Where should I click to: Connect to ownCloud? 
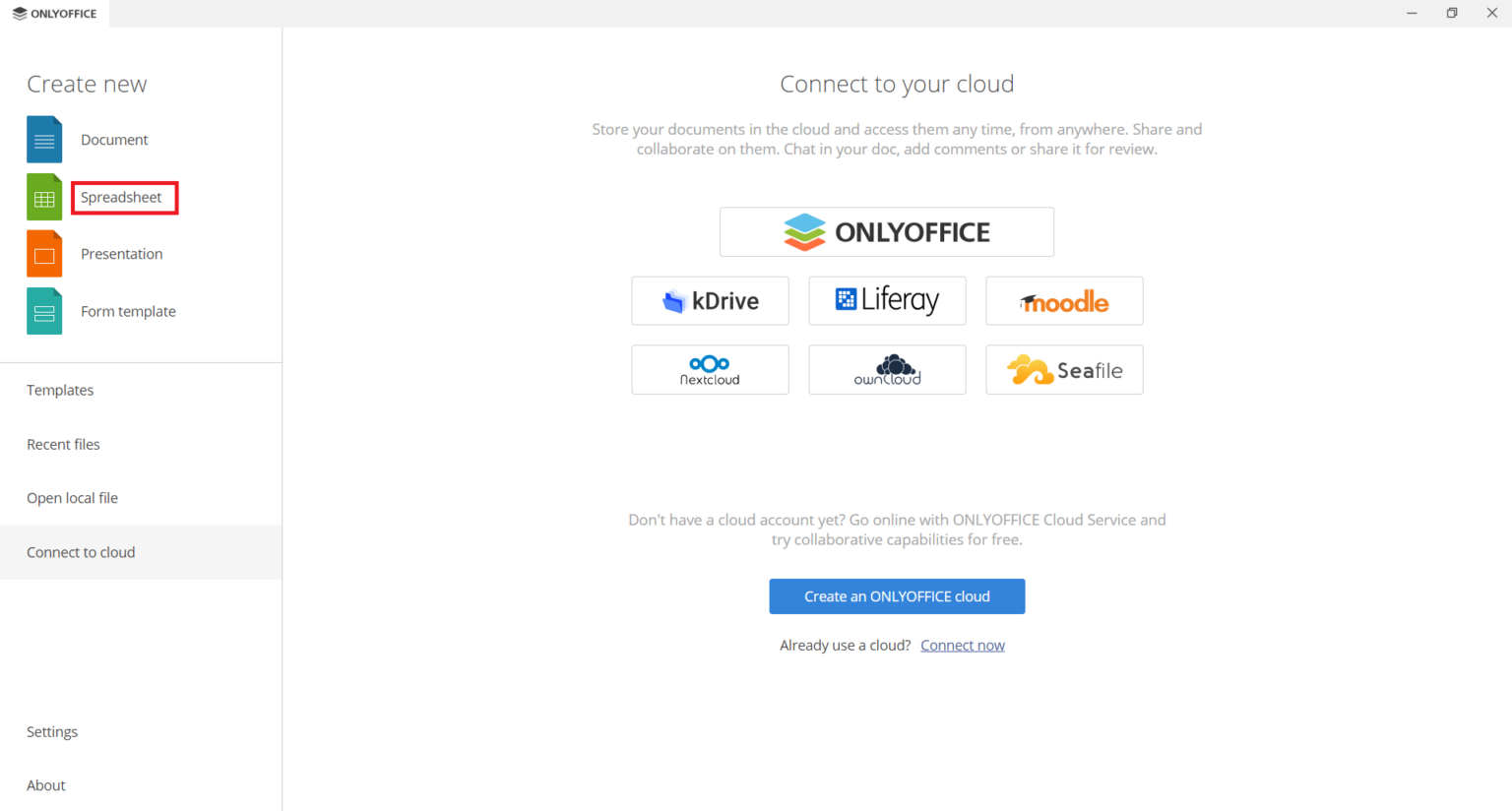887,369
